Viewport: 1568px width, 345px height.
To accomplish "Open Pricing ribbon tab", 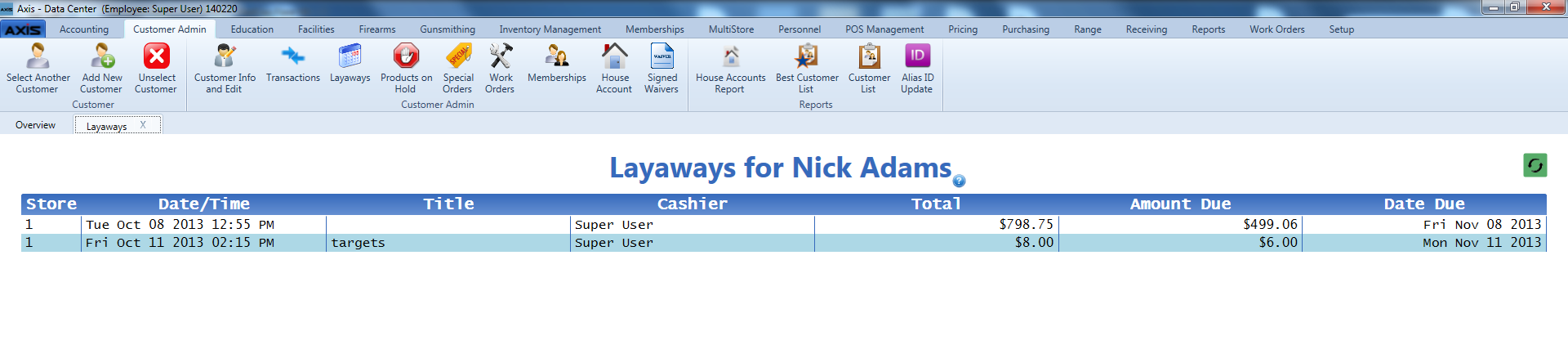I will pyautogui.click(x=963, y=29).
